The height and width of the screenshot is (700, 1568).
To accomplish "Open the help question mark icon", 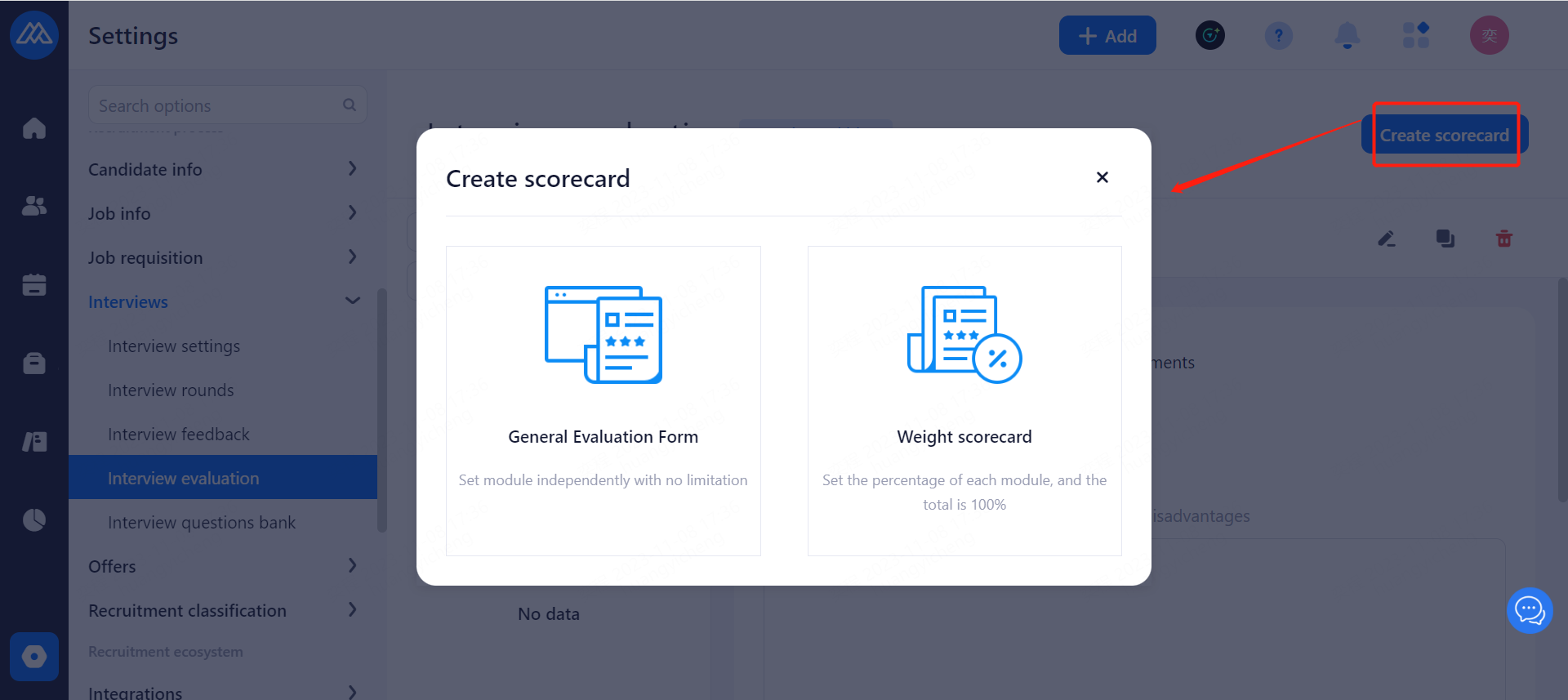I will [x=1278, y=36].
